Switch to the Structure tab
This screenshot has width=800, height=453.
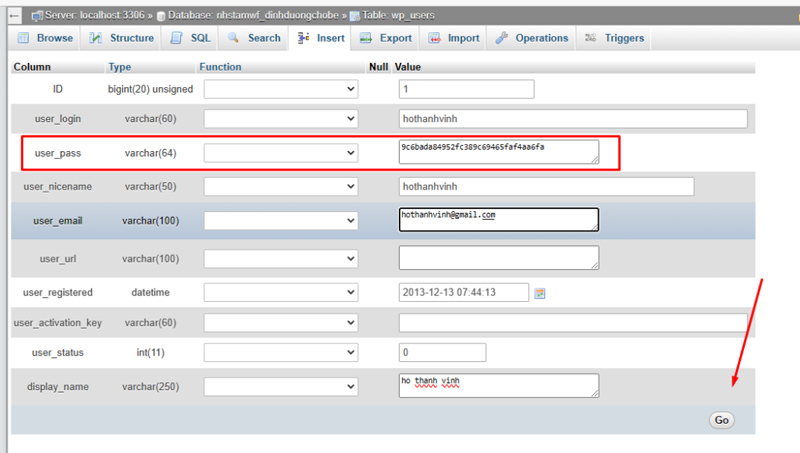121,38
